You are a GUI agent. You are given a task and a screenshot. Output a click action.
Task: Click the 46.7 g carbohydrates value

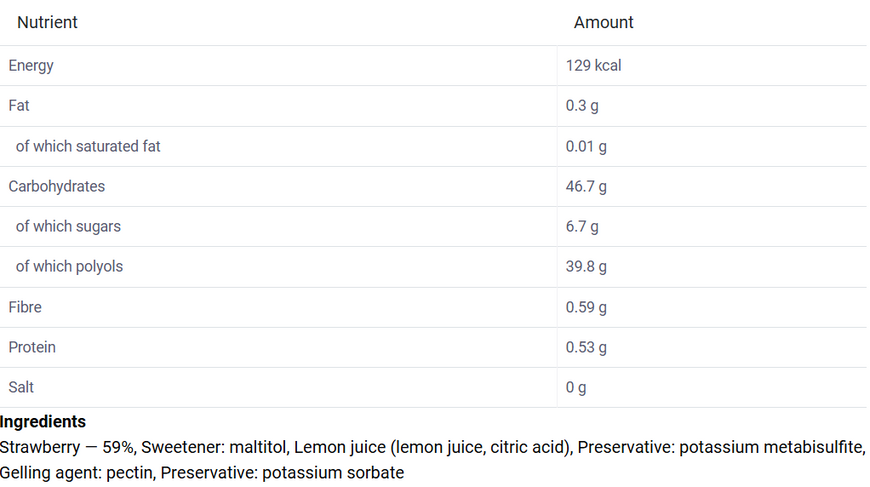(x=586, y=186)
